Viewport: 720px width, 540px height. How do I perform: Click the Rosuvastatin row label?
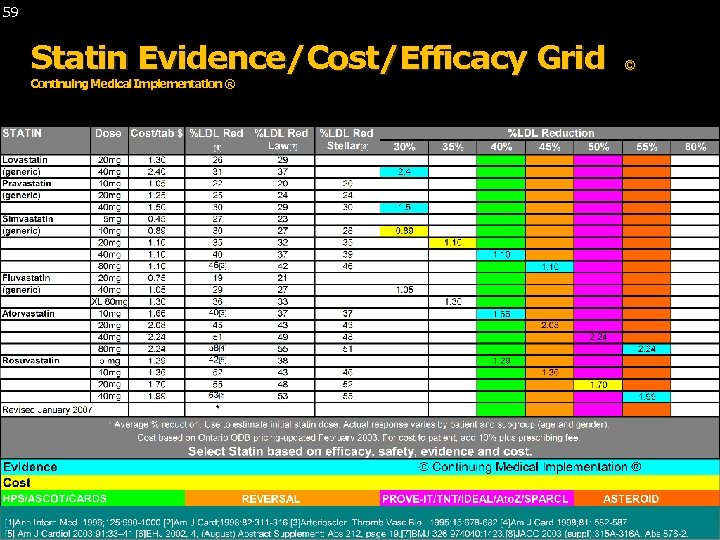[31, 360]
